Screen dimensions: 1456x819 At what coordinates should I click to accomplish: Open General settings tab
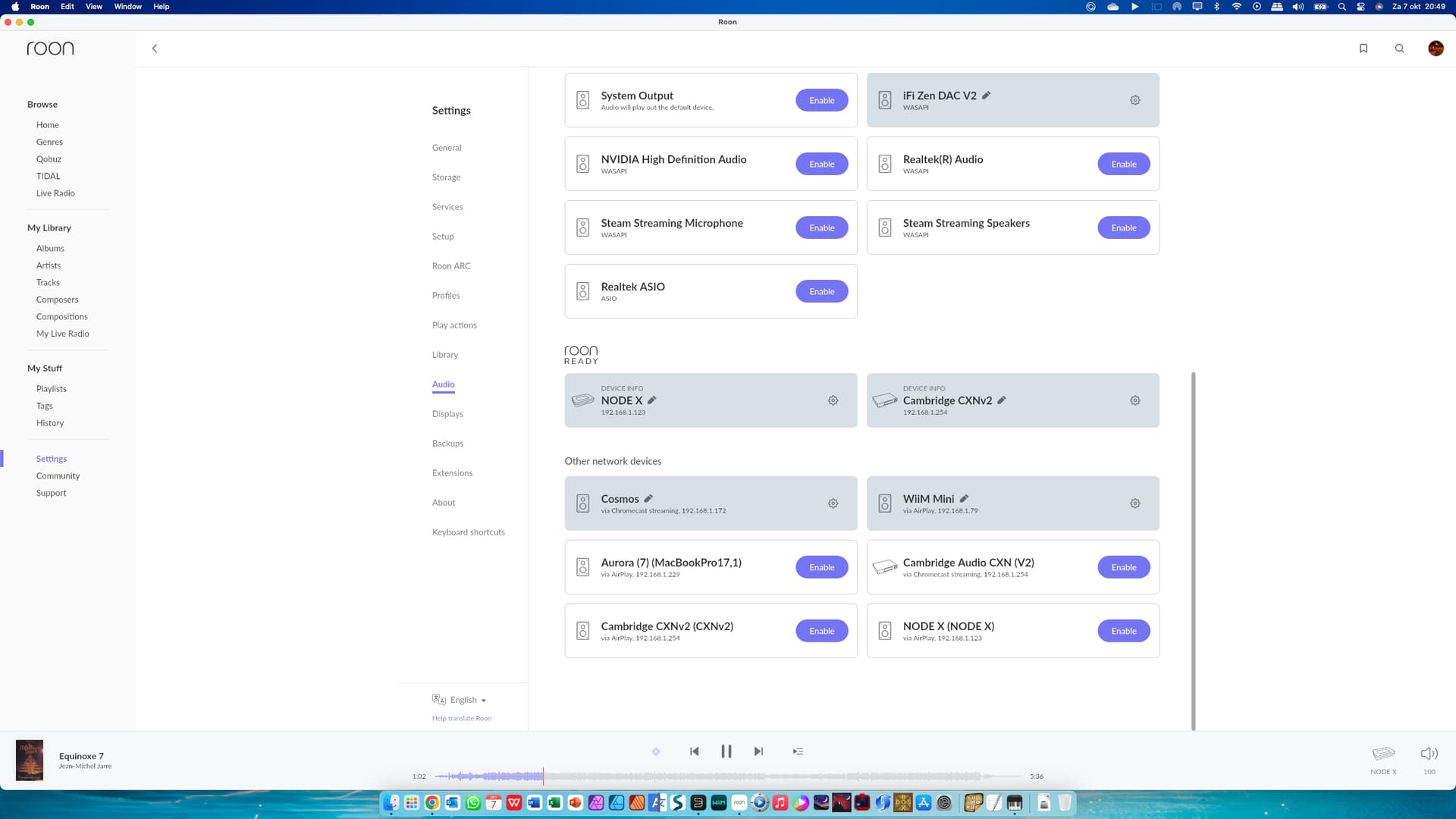point(447,148)
